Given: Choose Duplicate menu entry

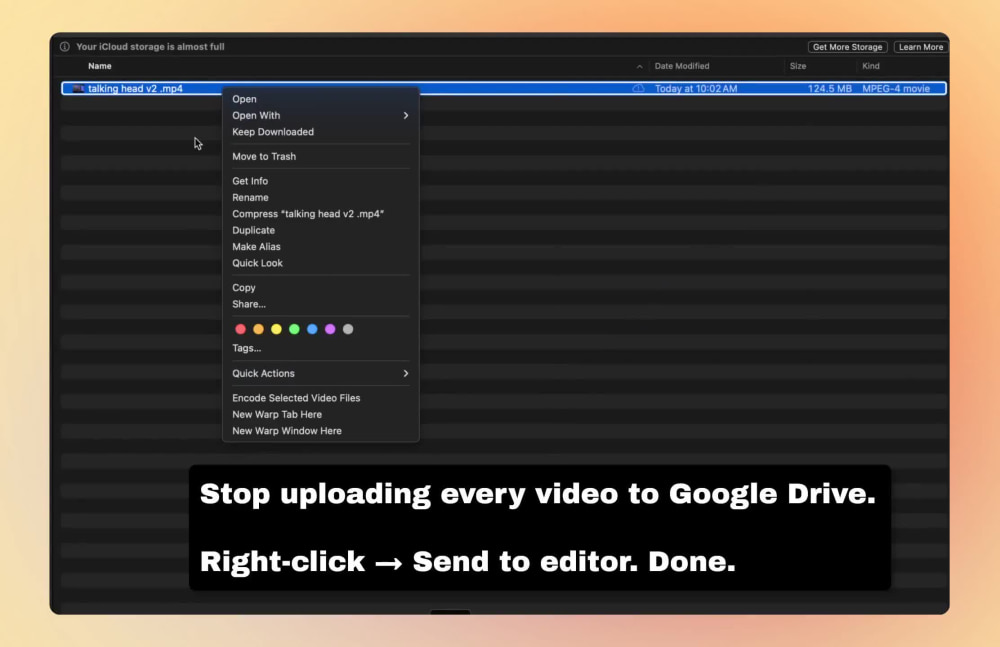Looking at the screenshot, I should click(x=320, y=230).
